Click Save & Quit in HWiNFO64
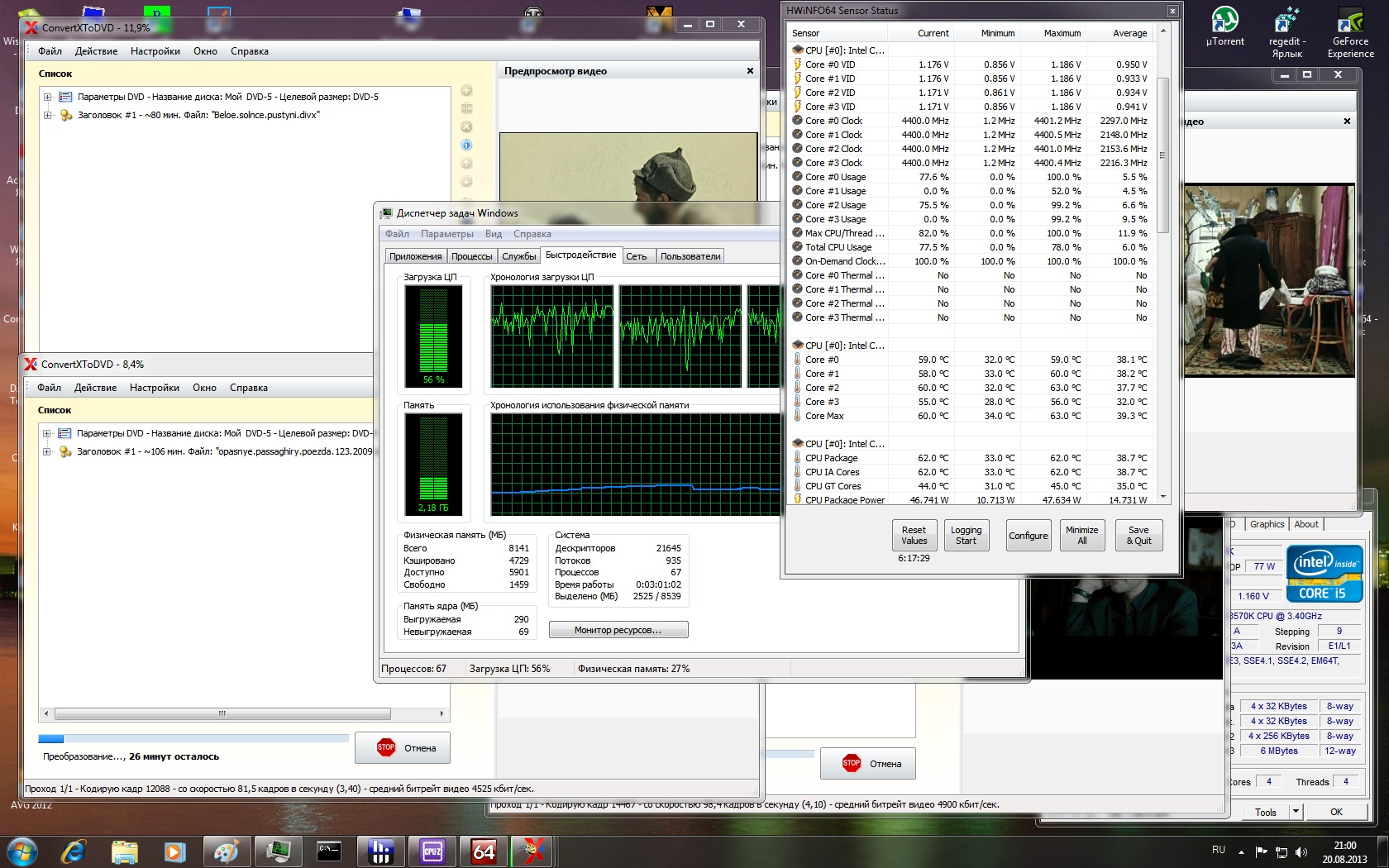This screenshot has width=1389, height=868. (1138, 536)
